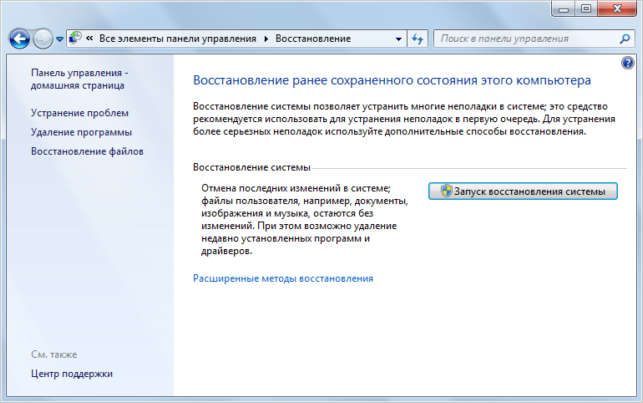Viewport: 643px width, 403px height.
Task: Open 'Панель управления - домашняя страница'
Action: (x=80, y=79)
